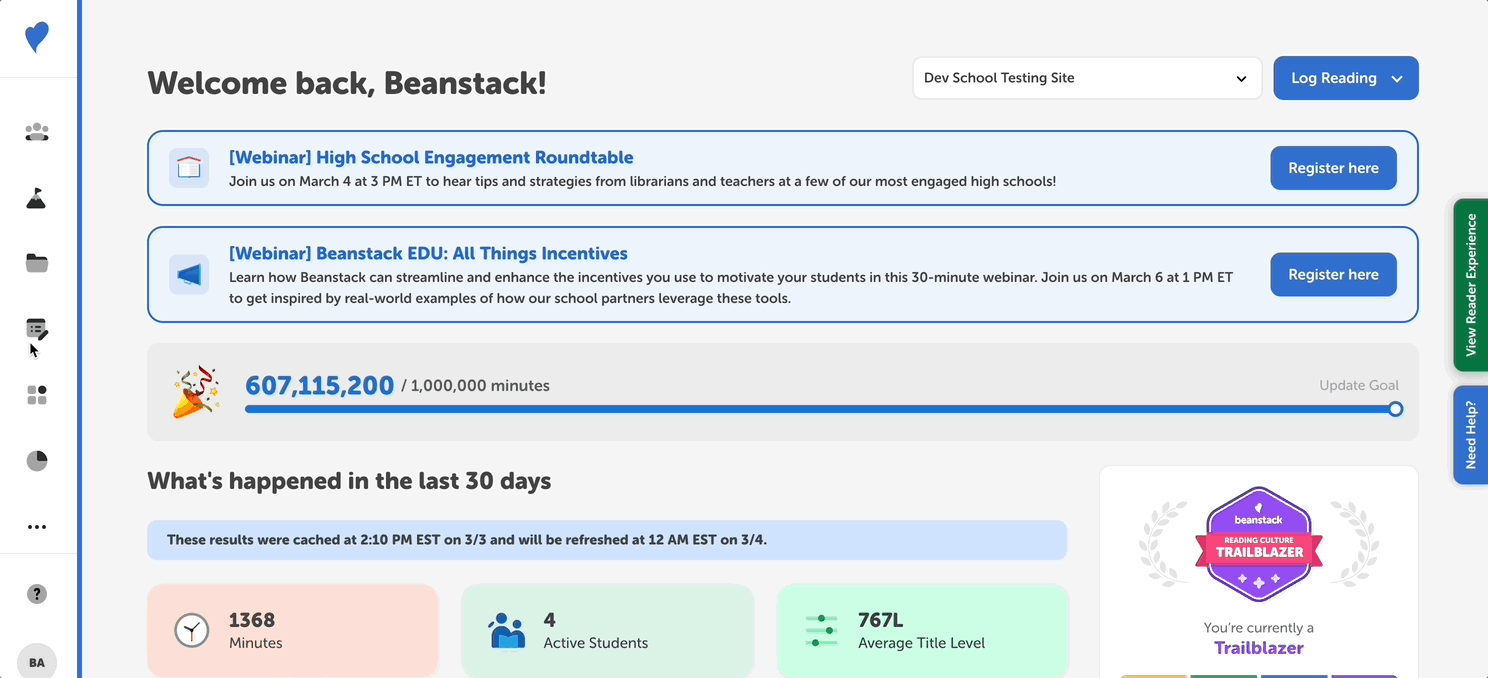
Task: Click the reading log entry icon in sidebar
Action: pos(37,328)
